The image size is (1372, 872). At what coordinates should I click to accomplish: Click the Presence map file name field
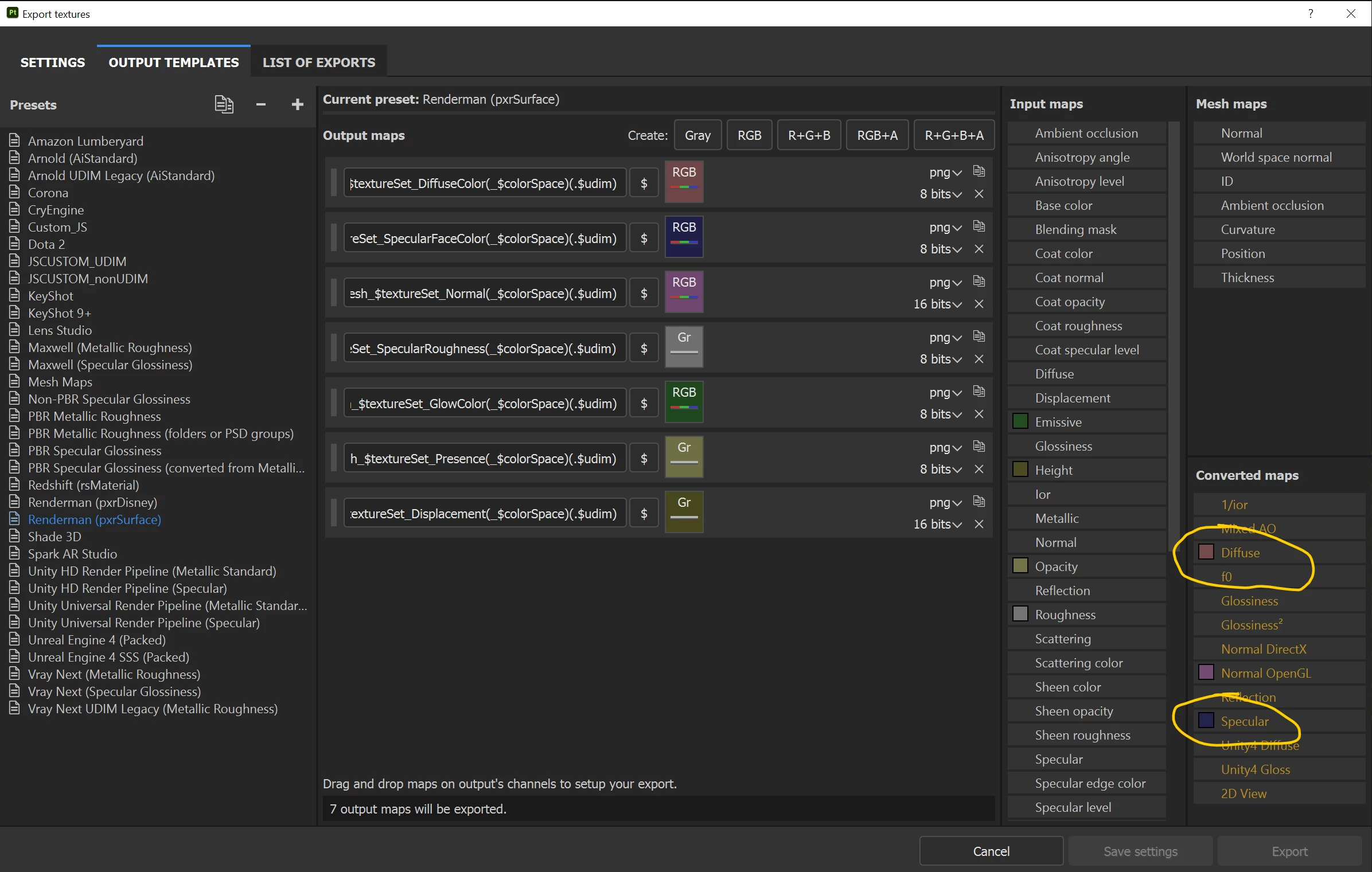(x=484, y=459)
